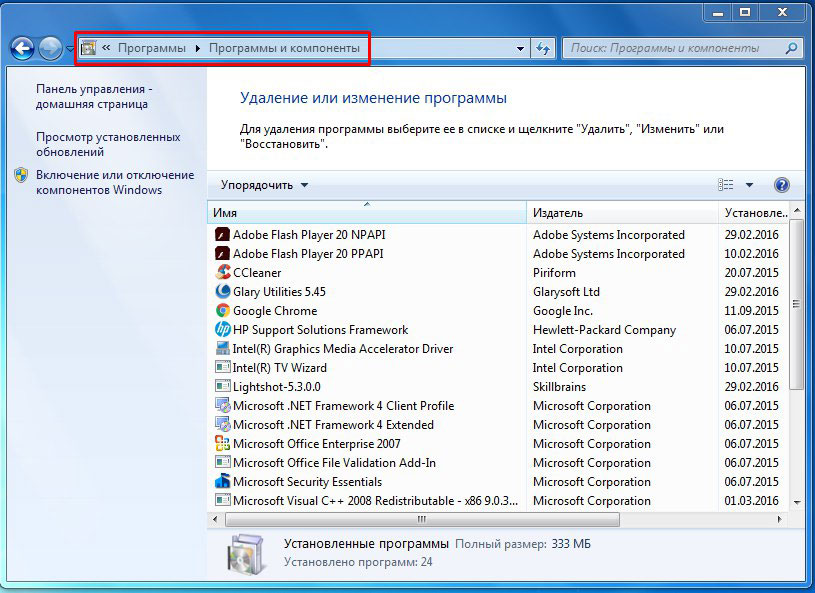Image resolution: width=815 pixels, height=593 pixels.
Task: Sort the list by the Издатель column header
Action: pyautogui.click(x=620, y=213)
